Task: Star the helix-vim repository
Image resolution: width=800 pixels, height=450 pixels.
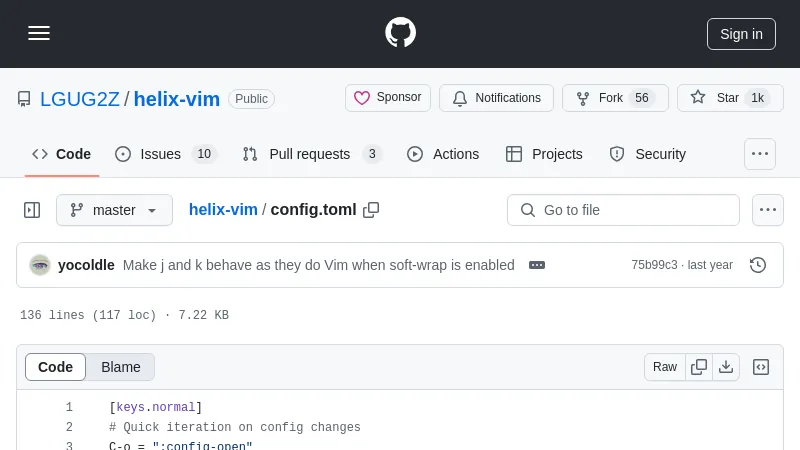Action: 729,98
